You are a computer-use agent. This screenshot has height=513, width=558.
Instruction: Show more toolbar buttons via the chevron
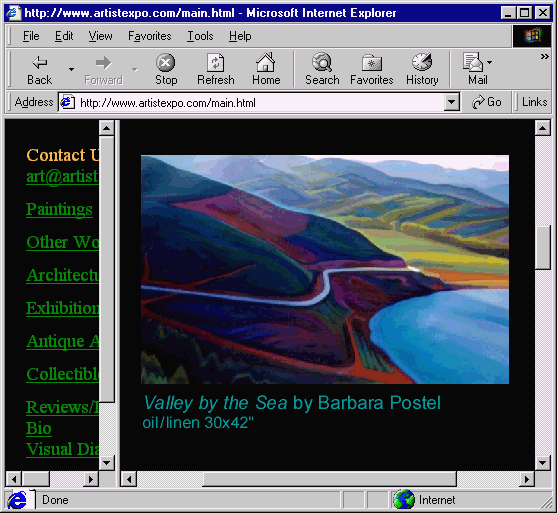tap(544, 56)
